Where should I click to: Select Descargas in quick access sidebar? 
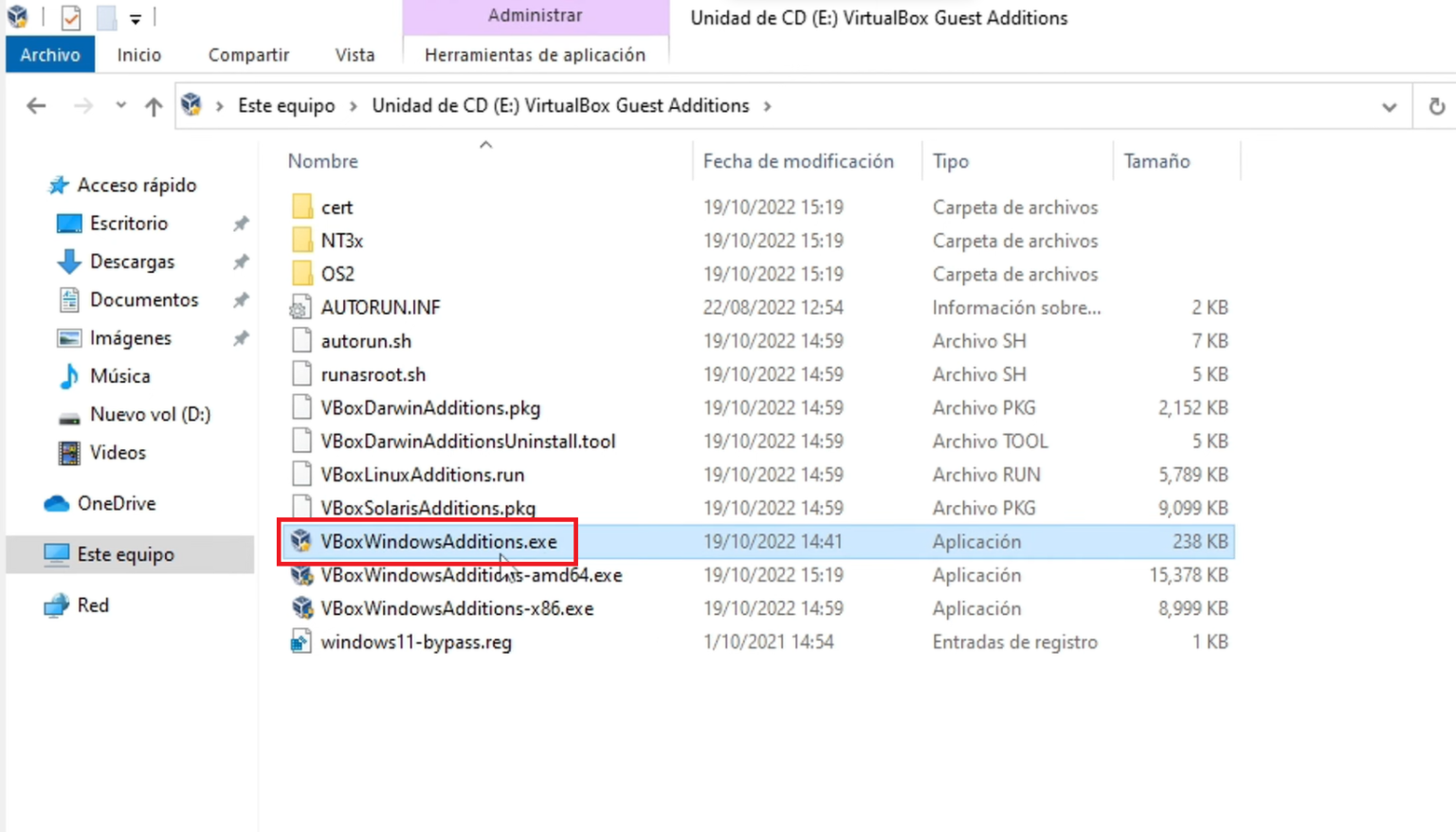[x=132, y=262]
